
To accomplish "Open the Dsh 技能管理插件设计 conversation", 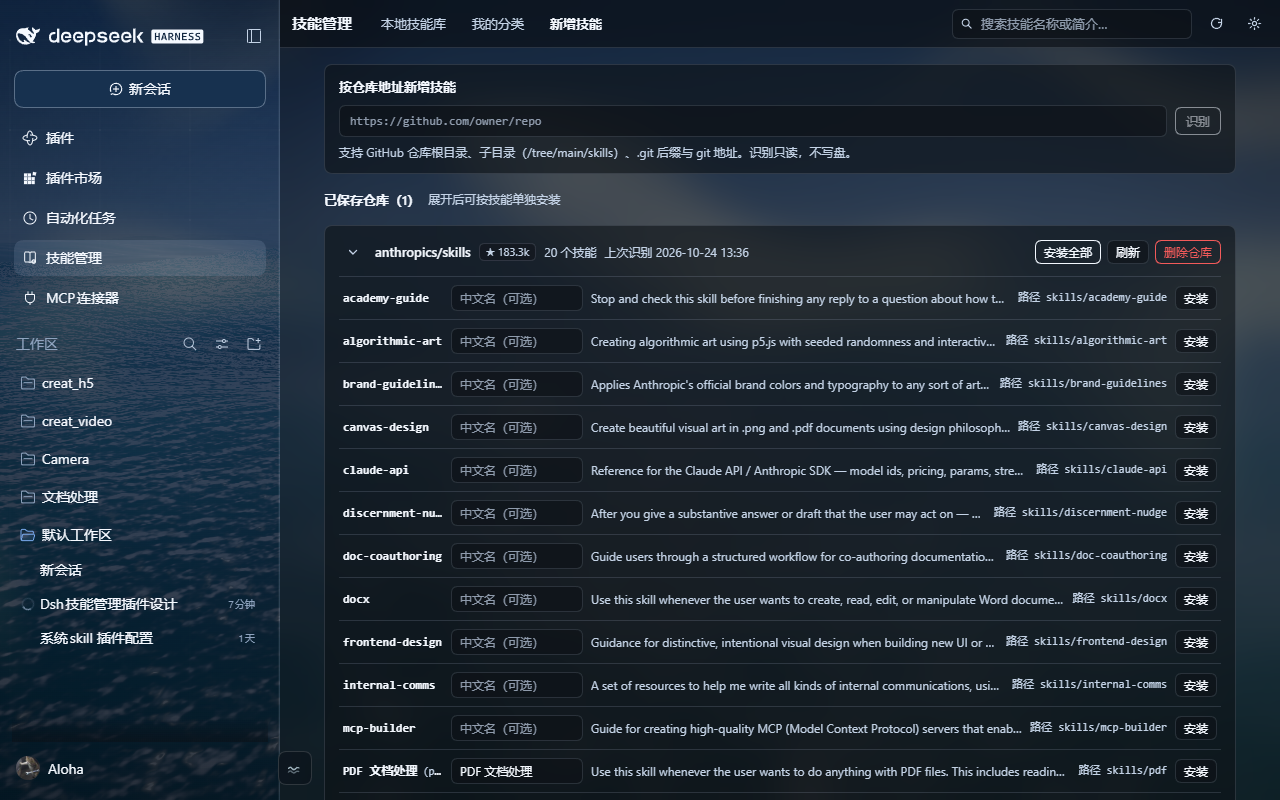I will pyautogui.click(x=140, y=604).
